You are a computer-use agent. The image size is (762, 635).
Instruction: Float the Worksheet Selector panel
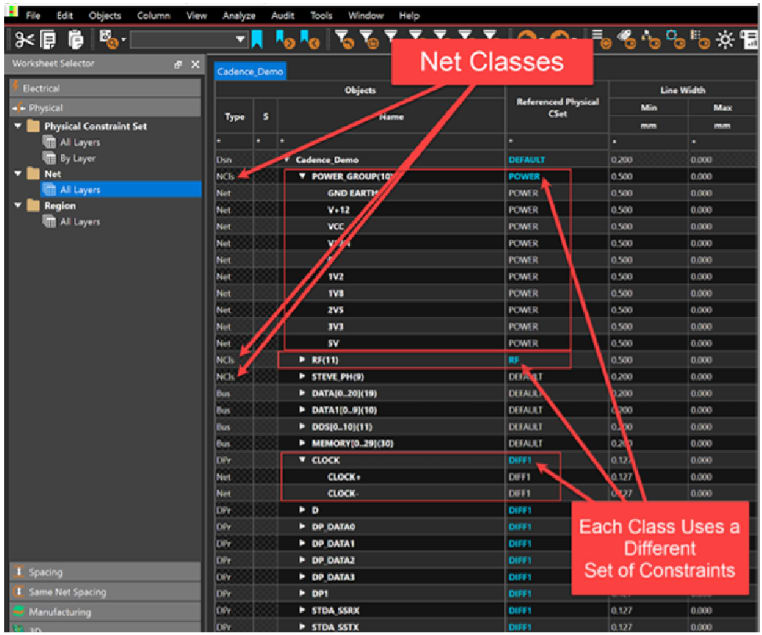(x=178, y=64)
